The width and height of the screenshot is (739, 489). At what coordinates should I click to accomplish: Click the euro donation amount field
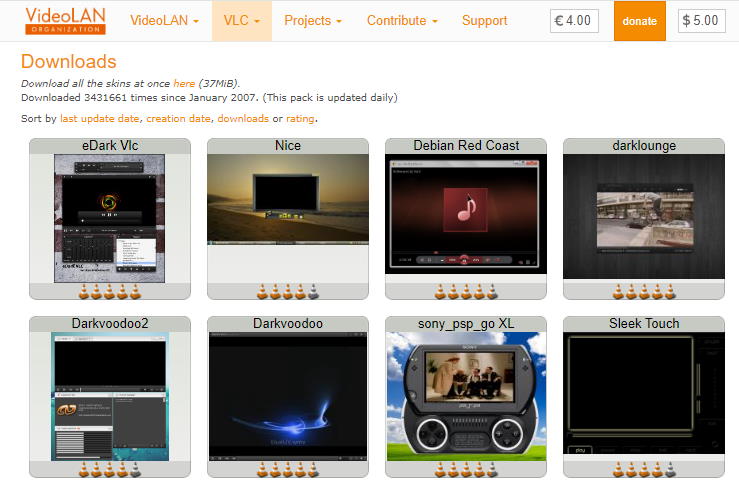click(574, 21)
